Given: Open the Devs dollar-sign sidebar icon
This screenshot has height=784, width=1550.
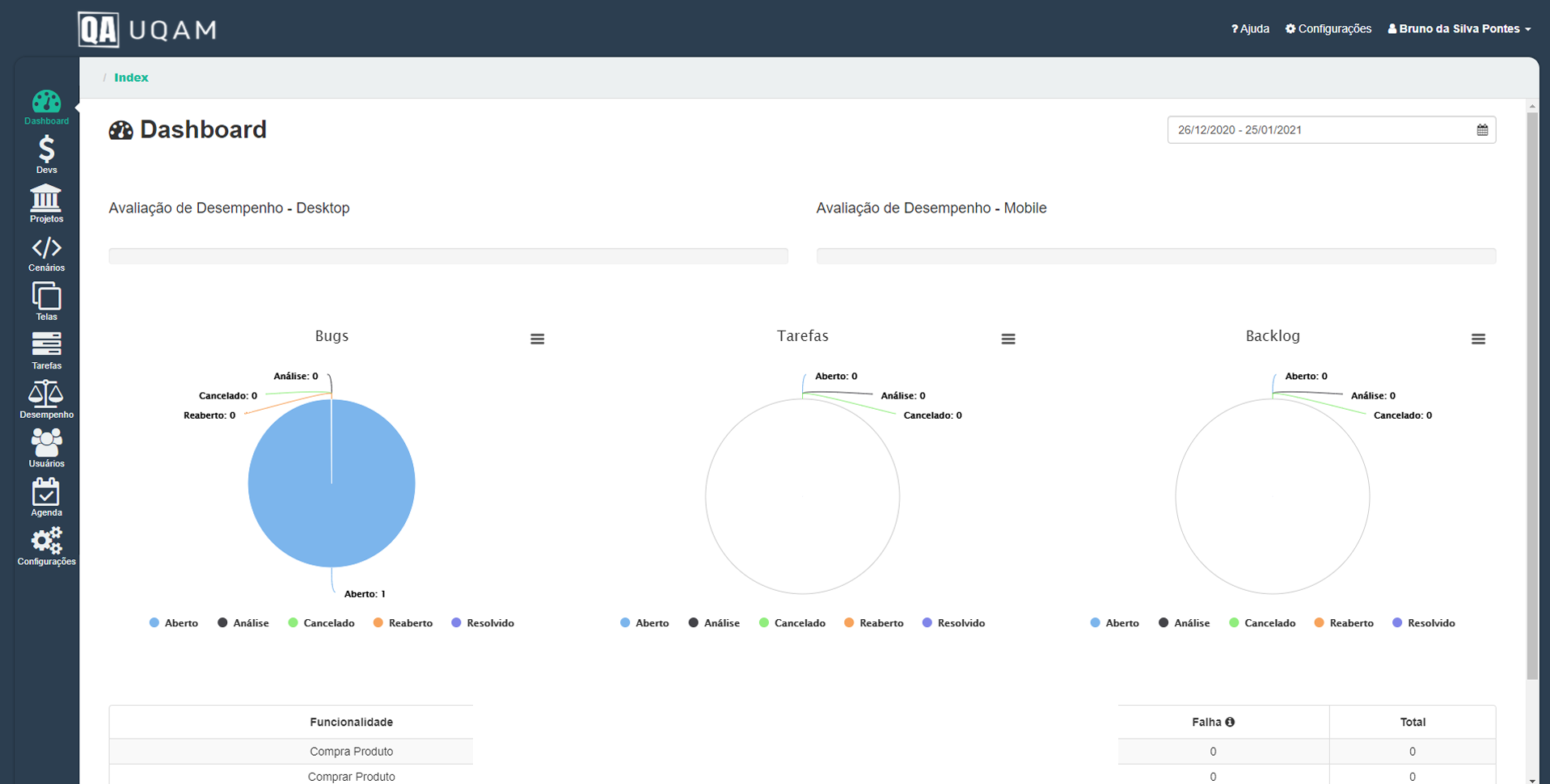Looking at the screenshot, I should point(46,154).
